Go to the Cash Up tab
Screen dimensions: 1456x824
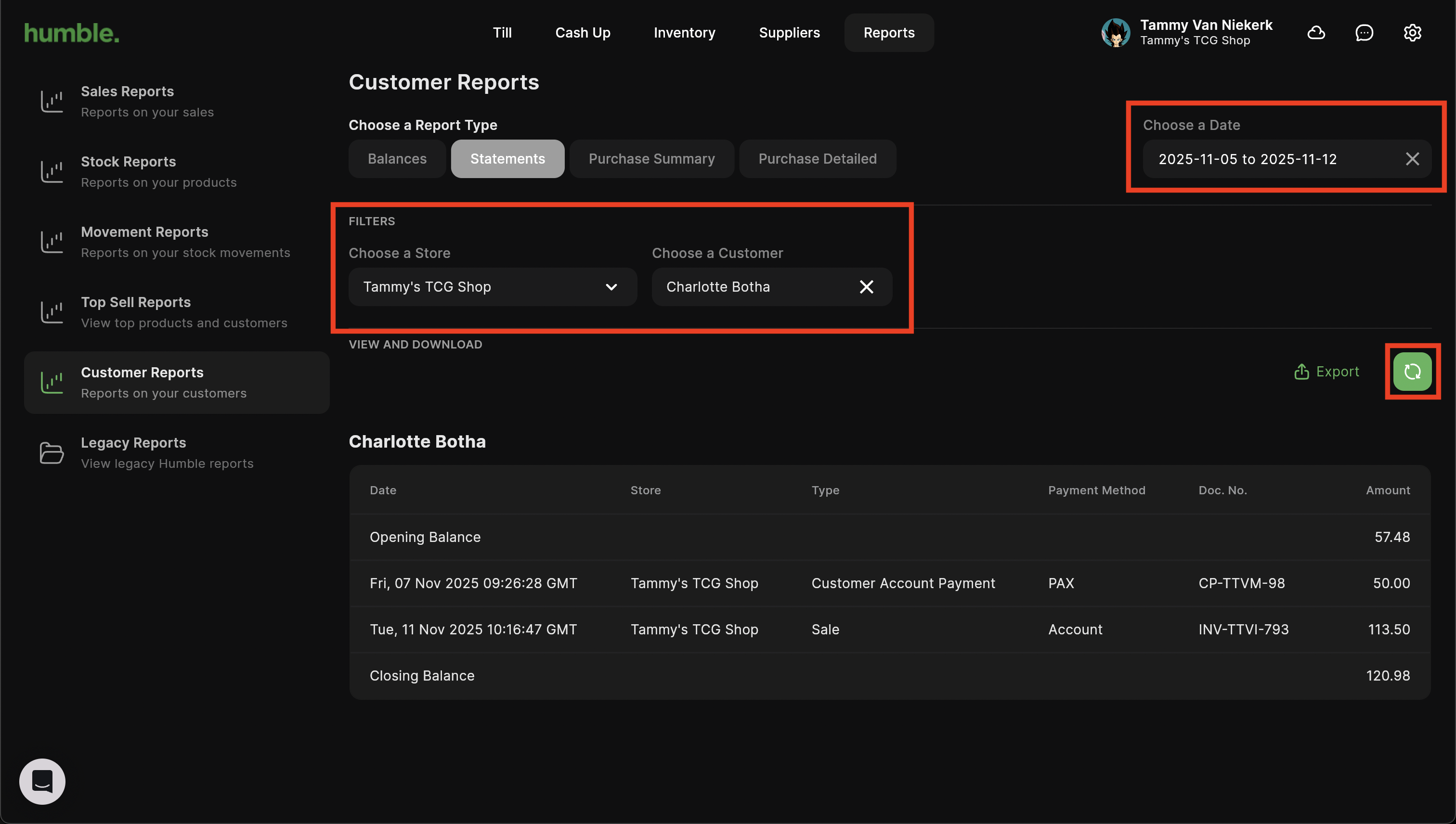click(x=583, y=33)
